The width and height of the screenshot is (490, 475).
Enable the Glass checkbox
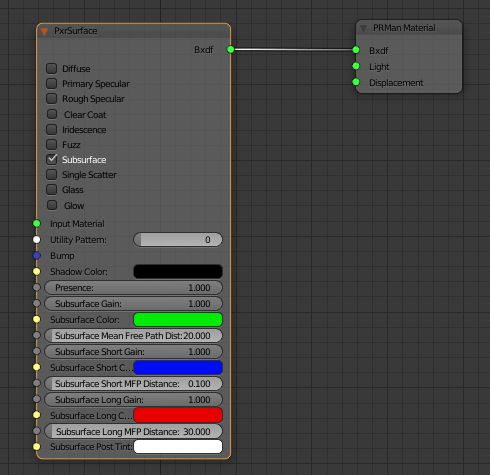pos(52,189)
